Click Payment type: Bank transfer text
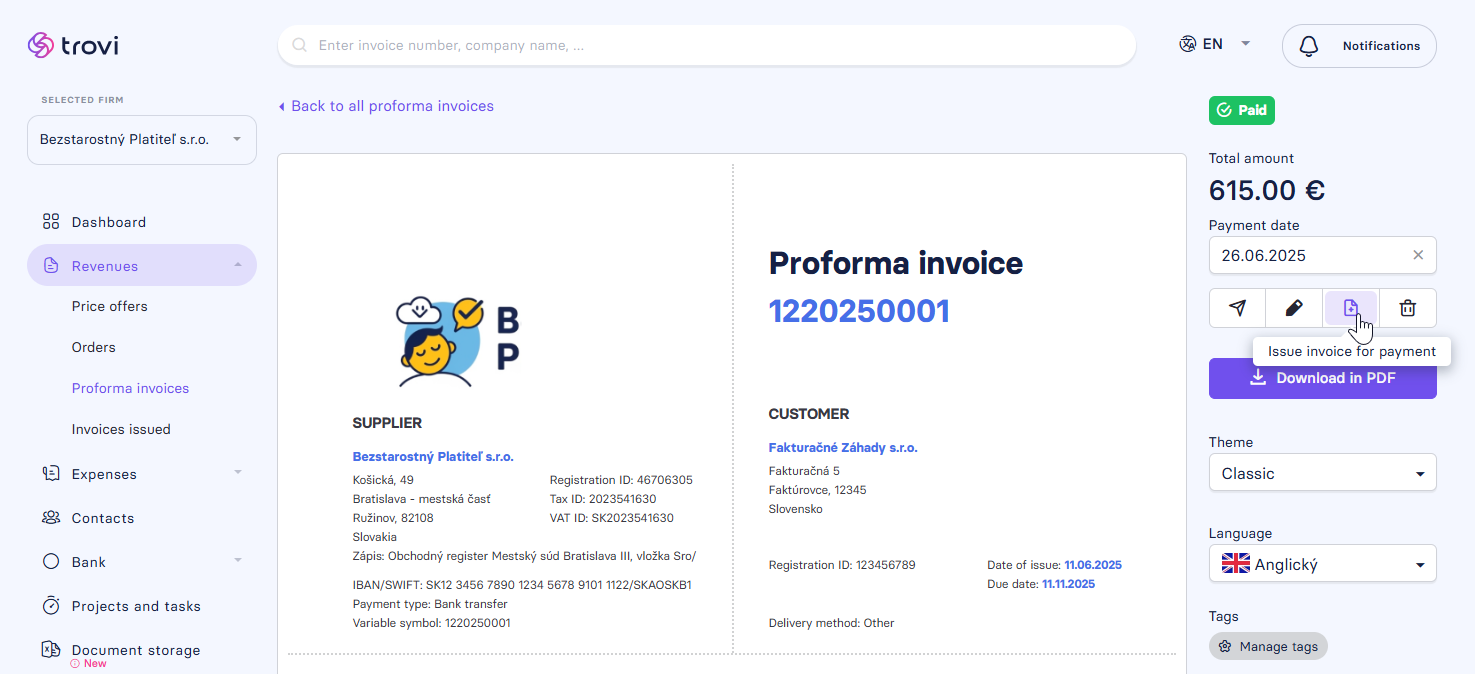Screen dimensions: 1475x674 point(430,604)
